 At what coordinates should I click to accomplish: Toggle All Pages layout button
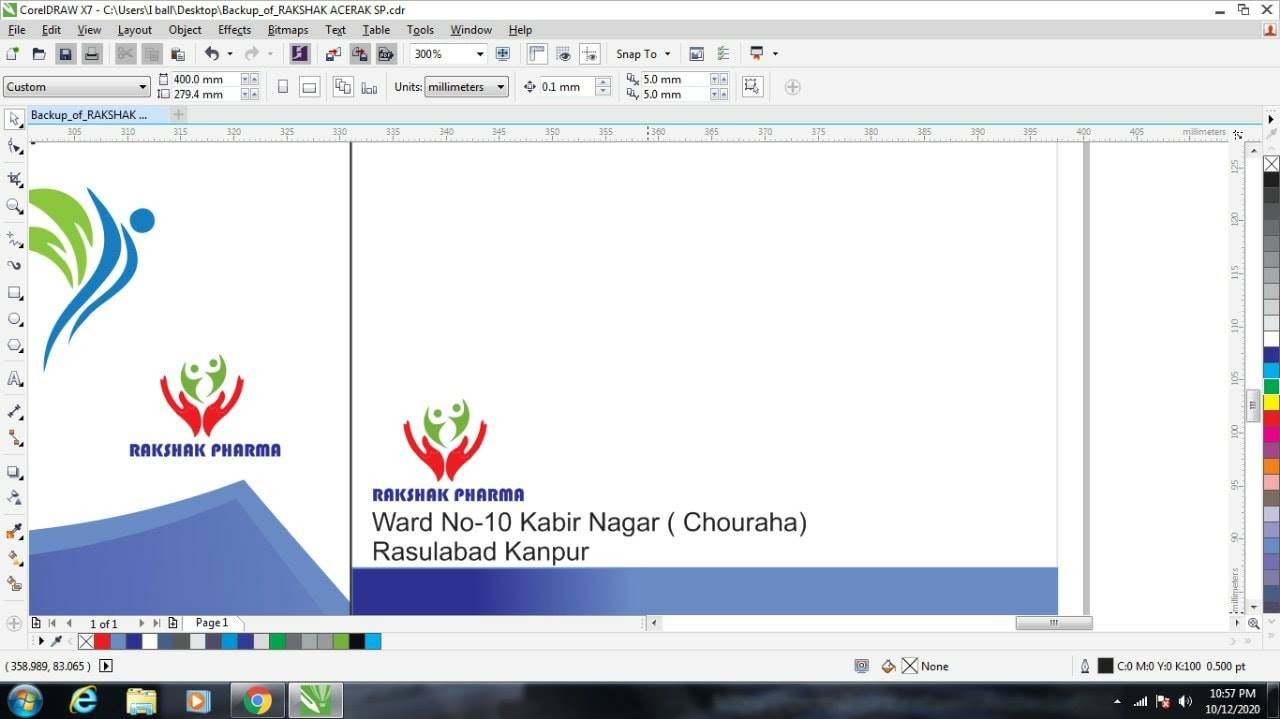point(343,87)
